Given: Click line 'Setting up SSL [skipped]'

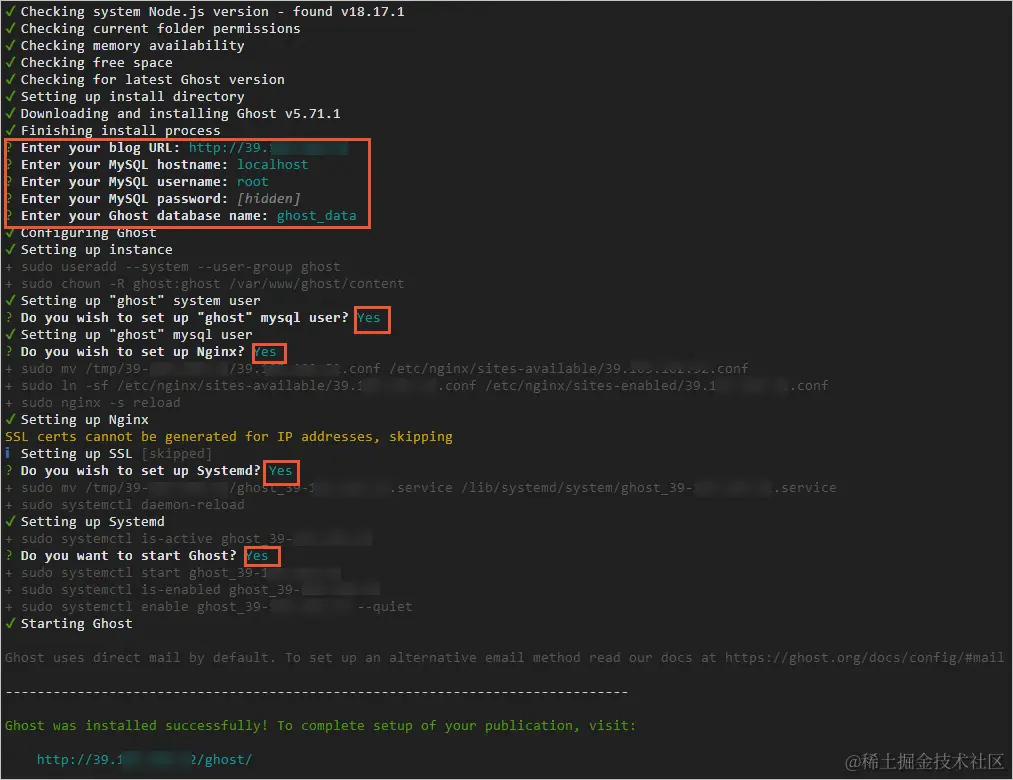Looking at the screenshot, I should (108, 454).
